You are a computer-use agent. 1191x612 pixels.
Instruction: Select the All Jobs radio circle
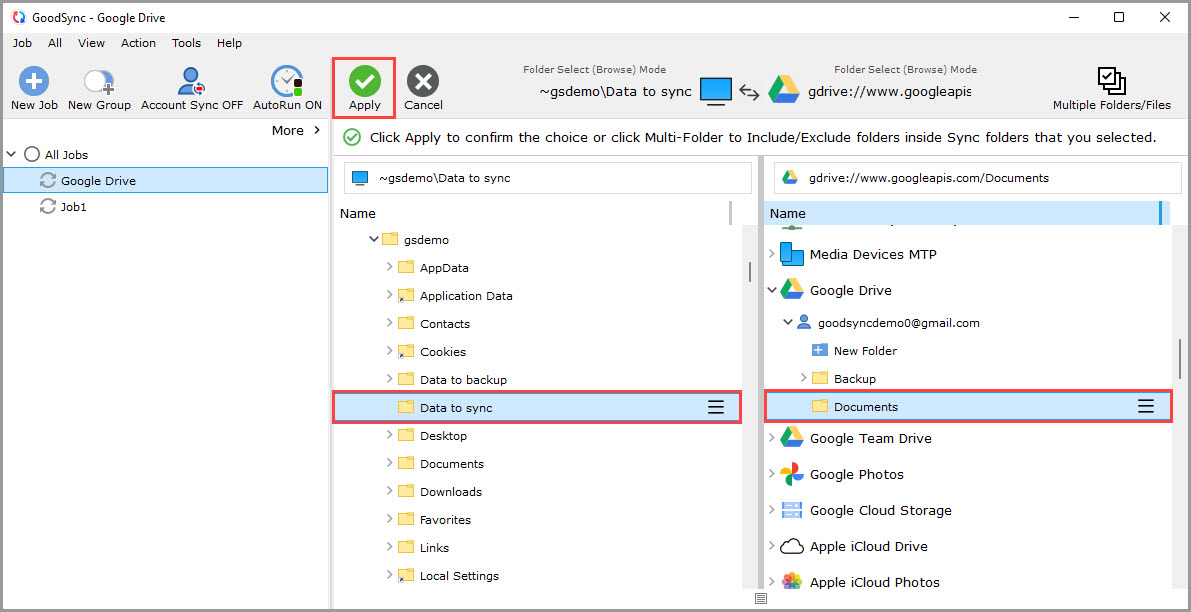click(32, 155)
